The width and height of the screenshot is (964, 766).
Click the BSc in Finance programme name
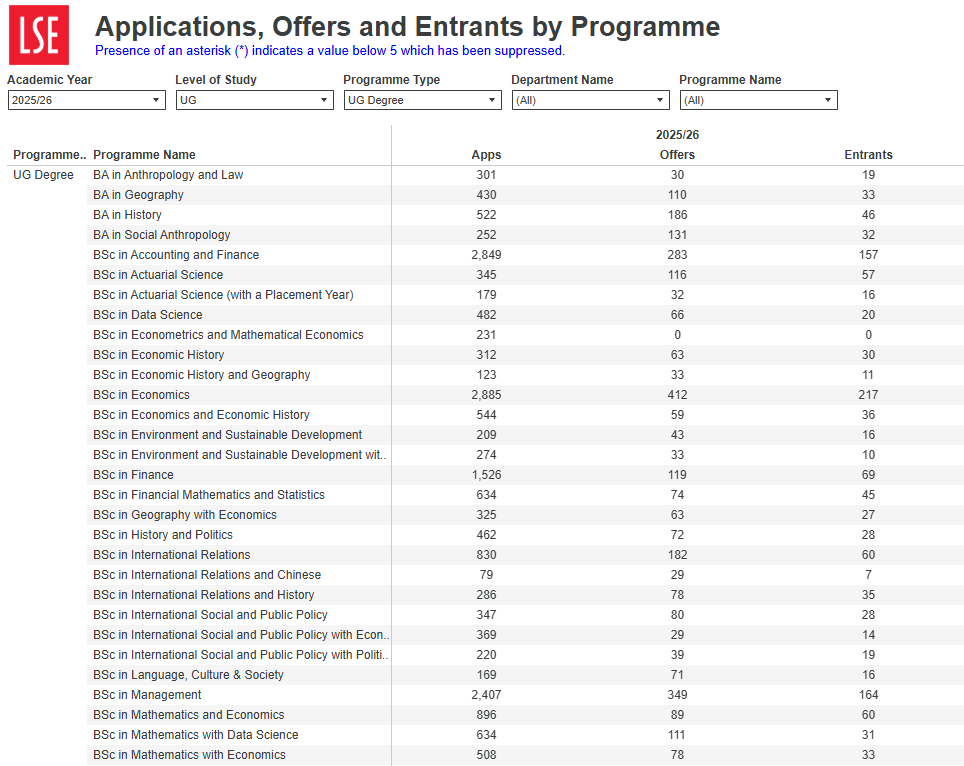pos(133,475)
